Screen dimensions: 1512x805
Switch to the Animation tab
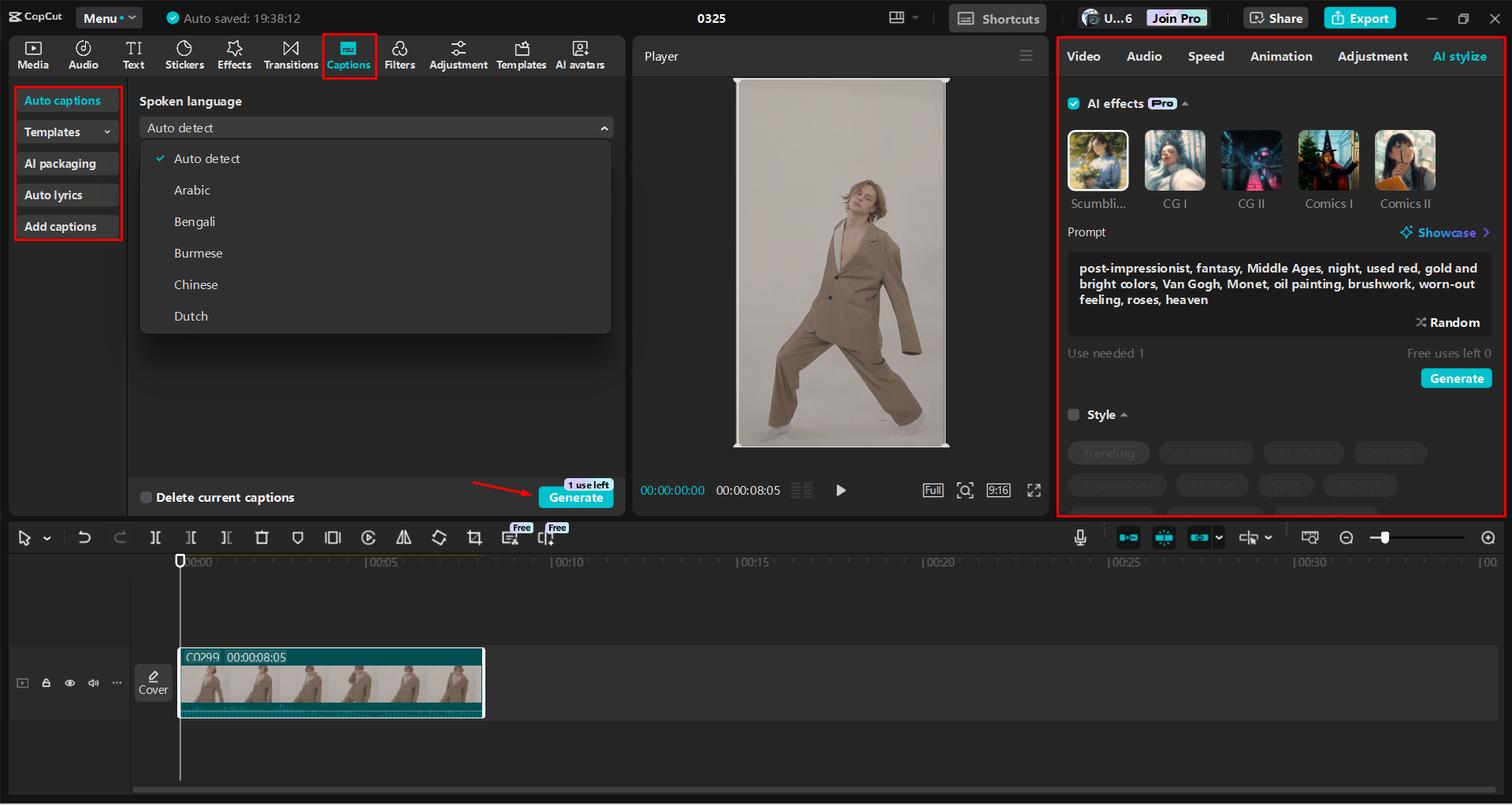click(1281, 56)
